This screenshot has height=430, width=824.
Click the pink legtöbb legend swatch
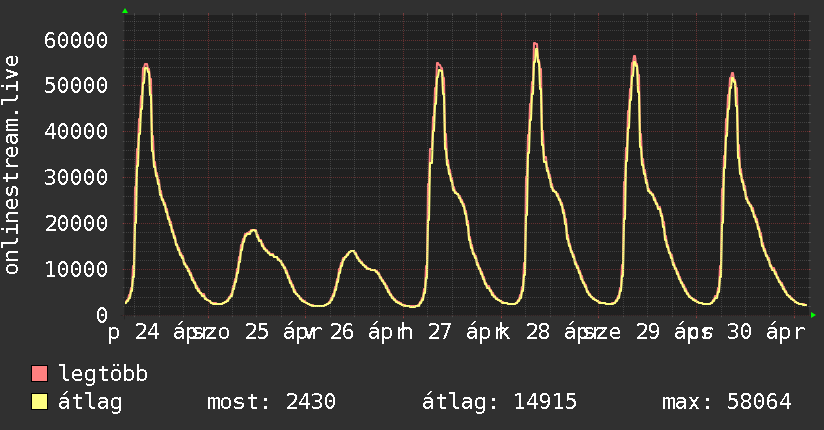(40, 373)
